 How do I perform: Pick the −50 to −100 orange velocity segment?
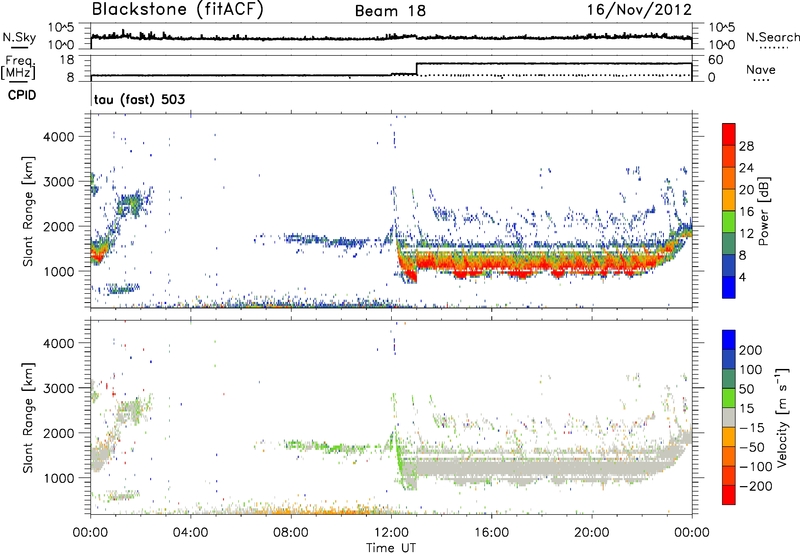729,456
